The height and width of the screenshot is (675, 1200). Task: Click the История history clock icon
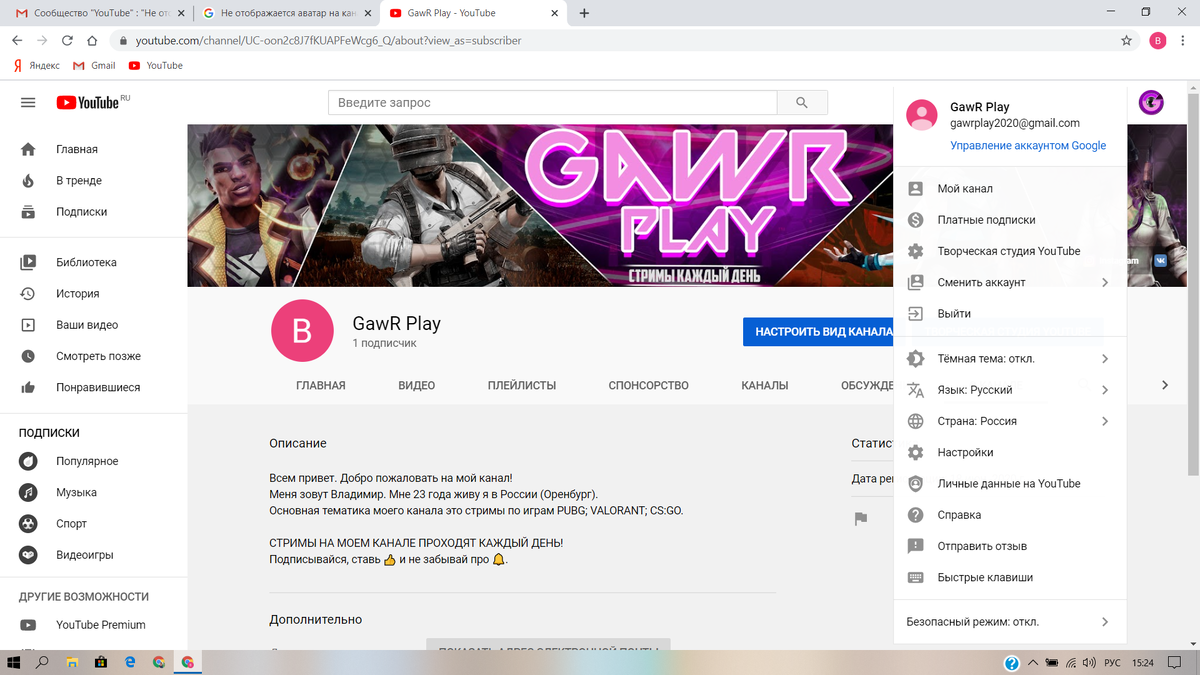(x=28, y=293)
